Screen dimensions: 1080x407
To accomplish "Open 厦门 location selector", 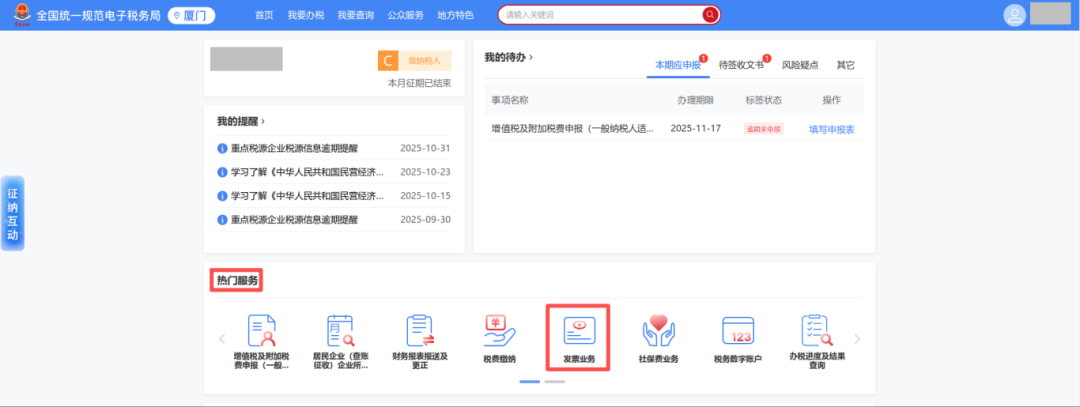I will click(x=191, y=15).
